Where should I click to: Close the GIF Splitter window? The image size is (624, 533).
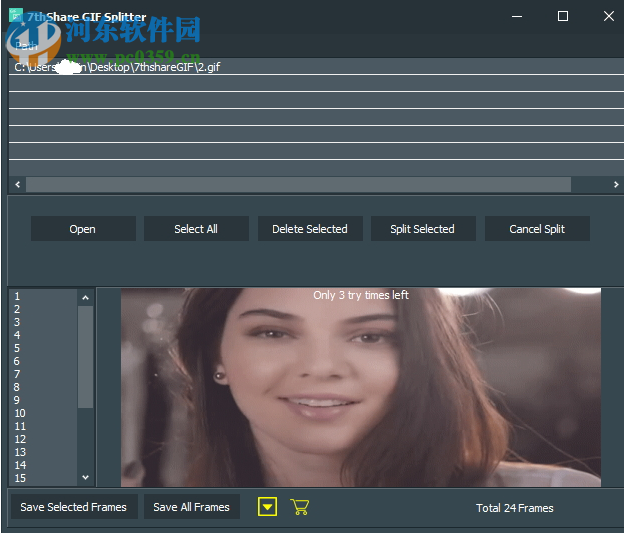[x=608, y=16]
